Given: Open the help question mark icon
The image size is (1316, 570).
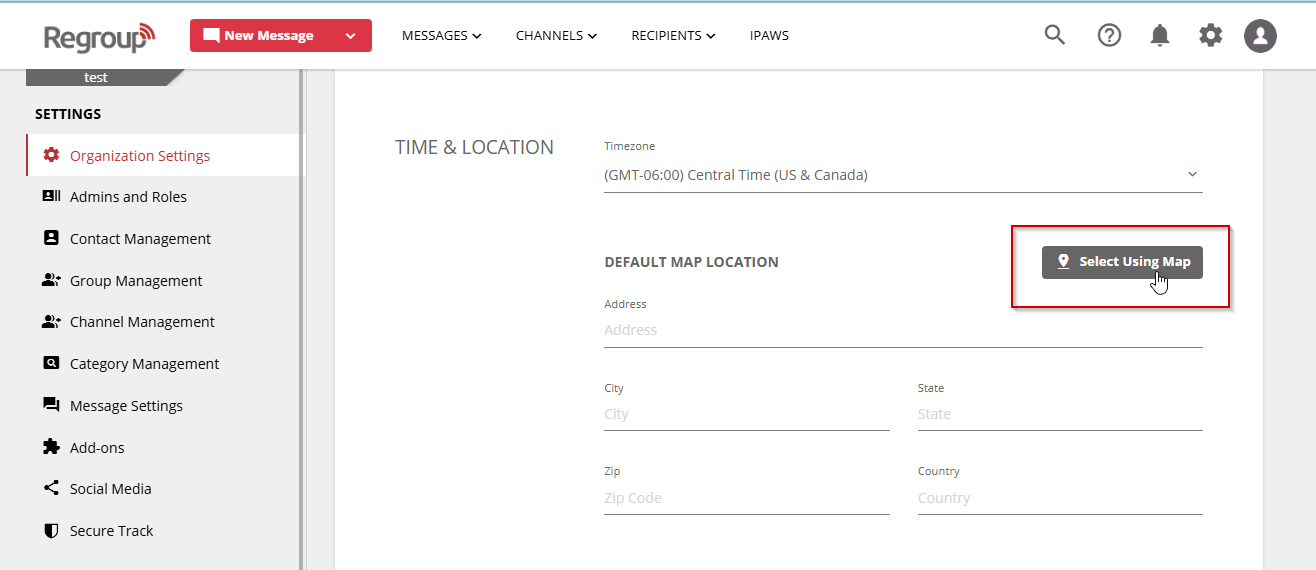Looking at the screenshot, I should pyautogui.click(x=1109, y=35).
